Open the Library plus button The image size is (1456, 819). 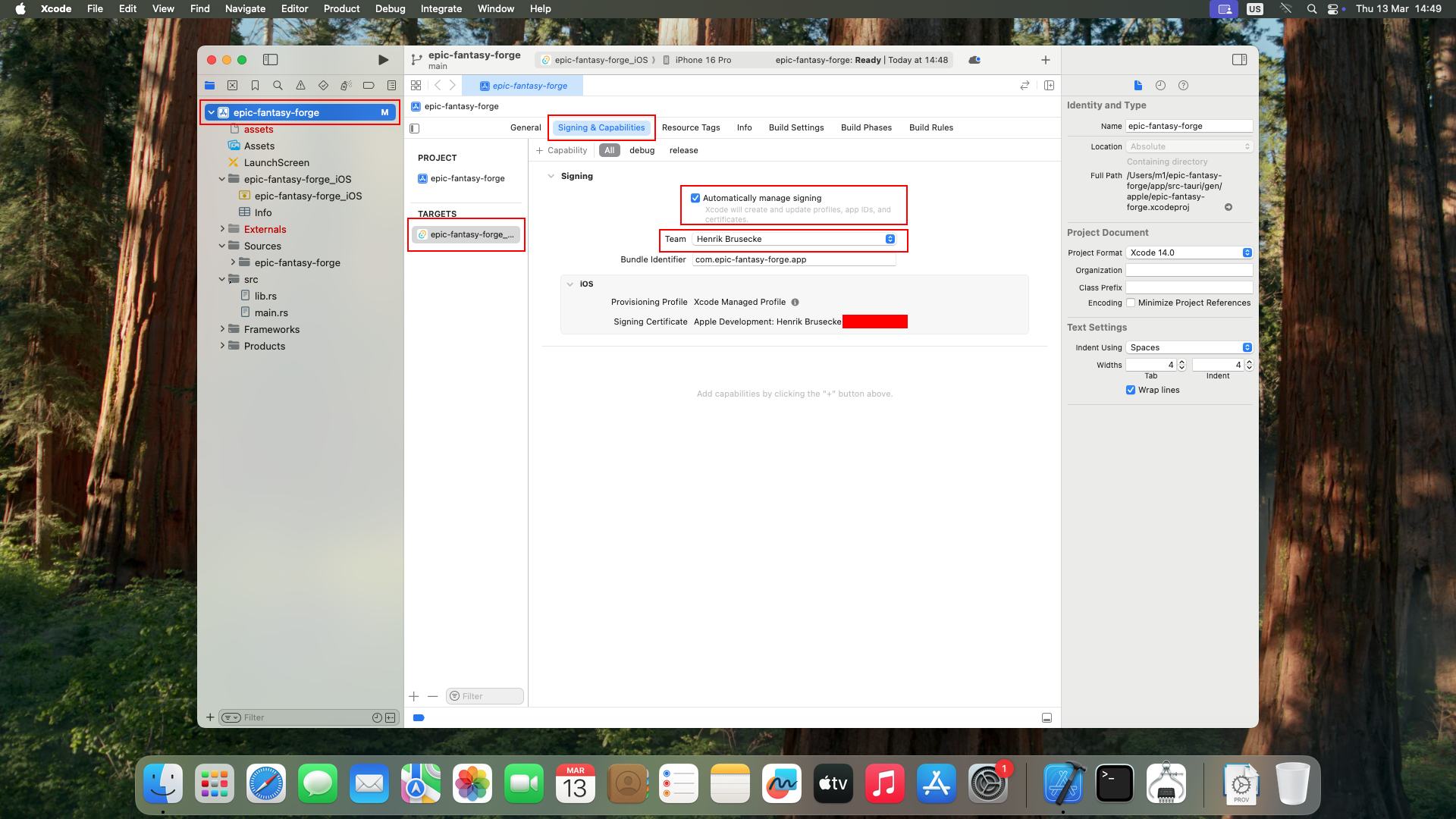coord(1046,60)
